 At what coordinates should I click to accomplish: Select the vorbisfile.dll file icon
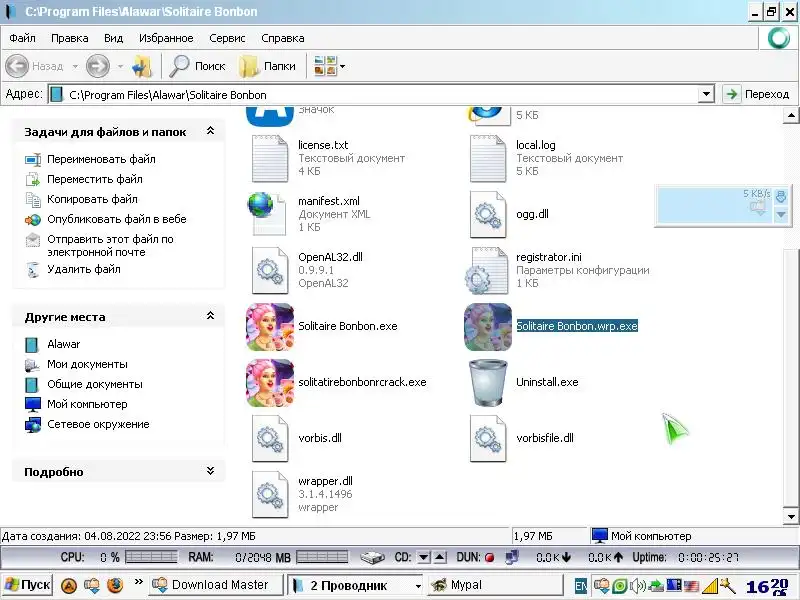488,439
